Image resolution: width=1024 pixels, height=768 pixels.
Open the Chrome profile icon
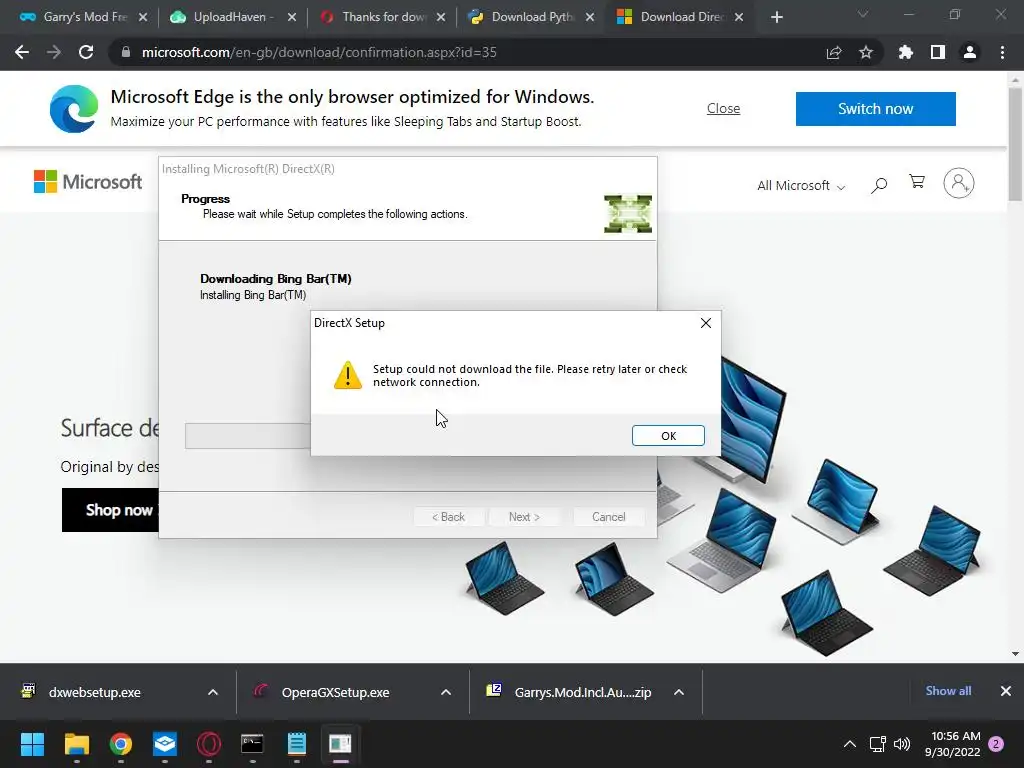(970, 52)
